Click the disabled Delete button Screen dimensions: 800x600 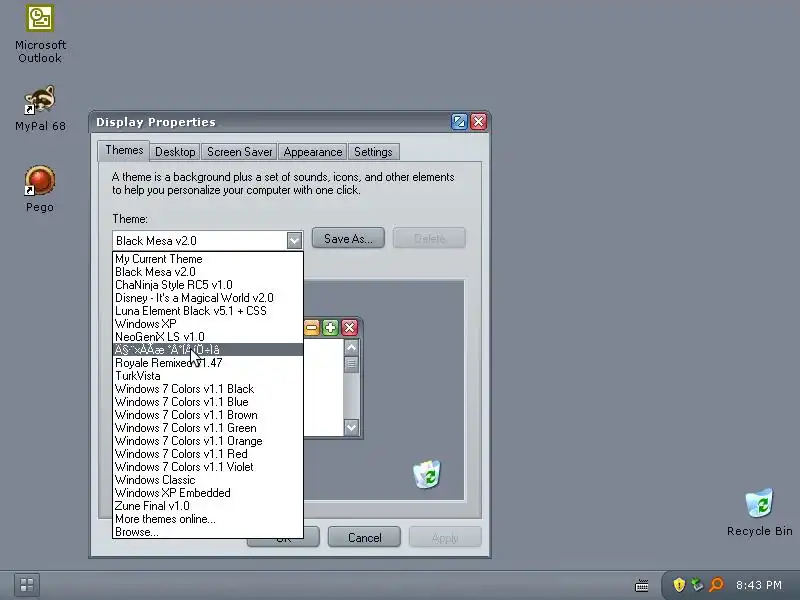click(x=429, y=238)
